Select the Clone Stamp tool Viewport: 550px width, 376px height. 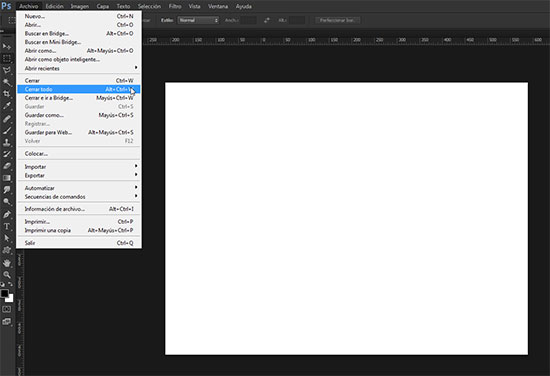[7, 142]
